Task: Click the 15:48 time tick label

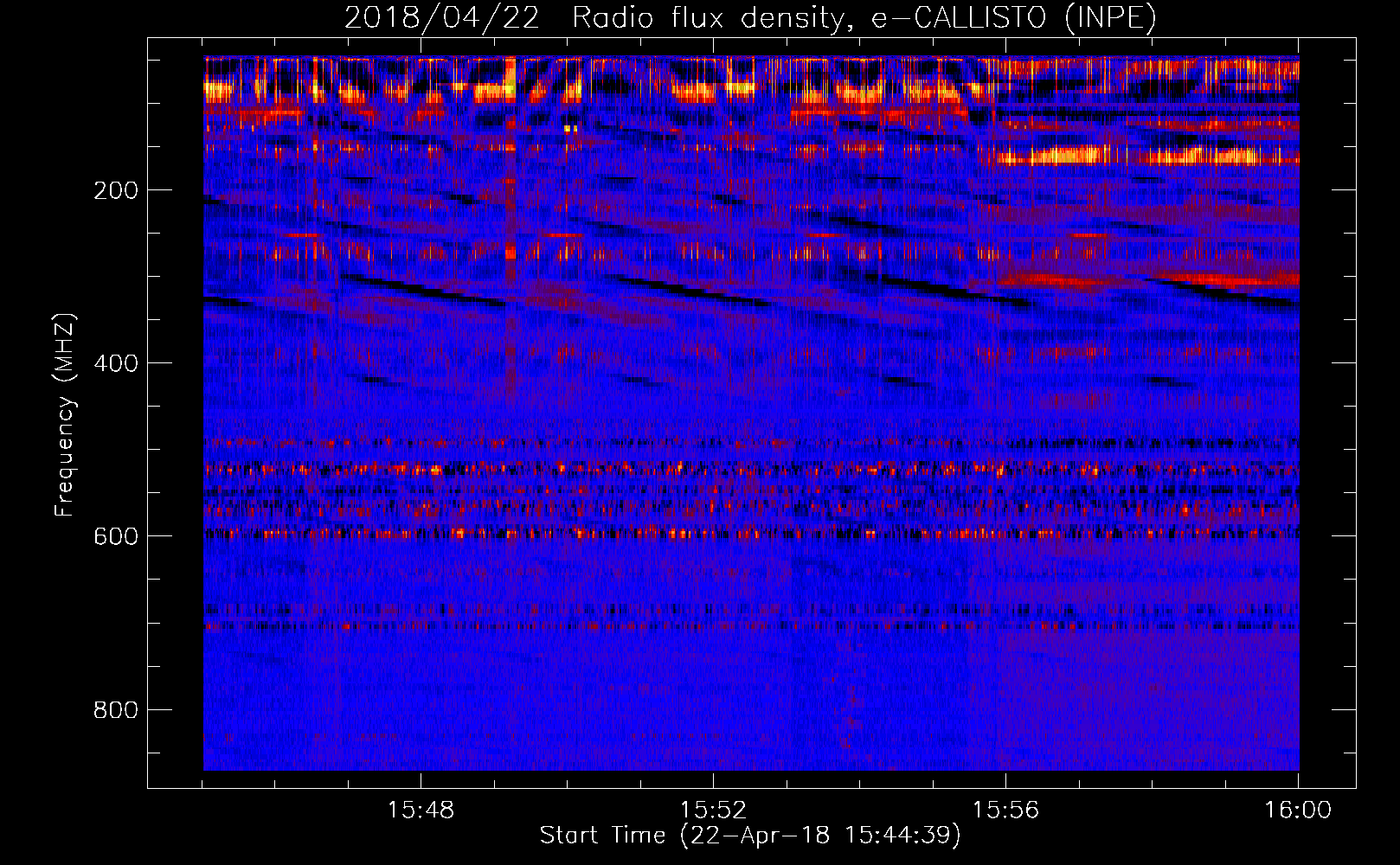Action: tap(421, 810)
